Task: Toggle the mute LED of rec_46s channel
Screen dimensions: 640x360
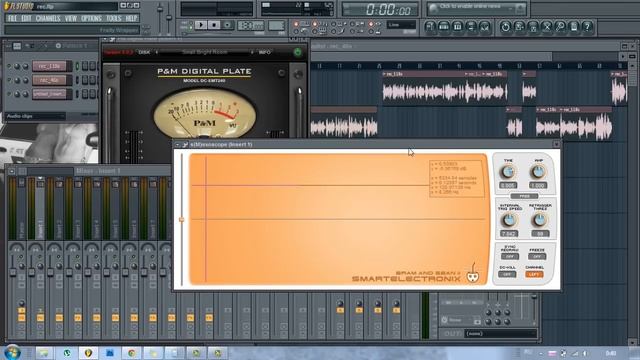Action: 9,80
